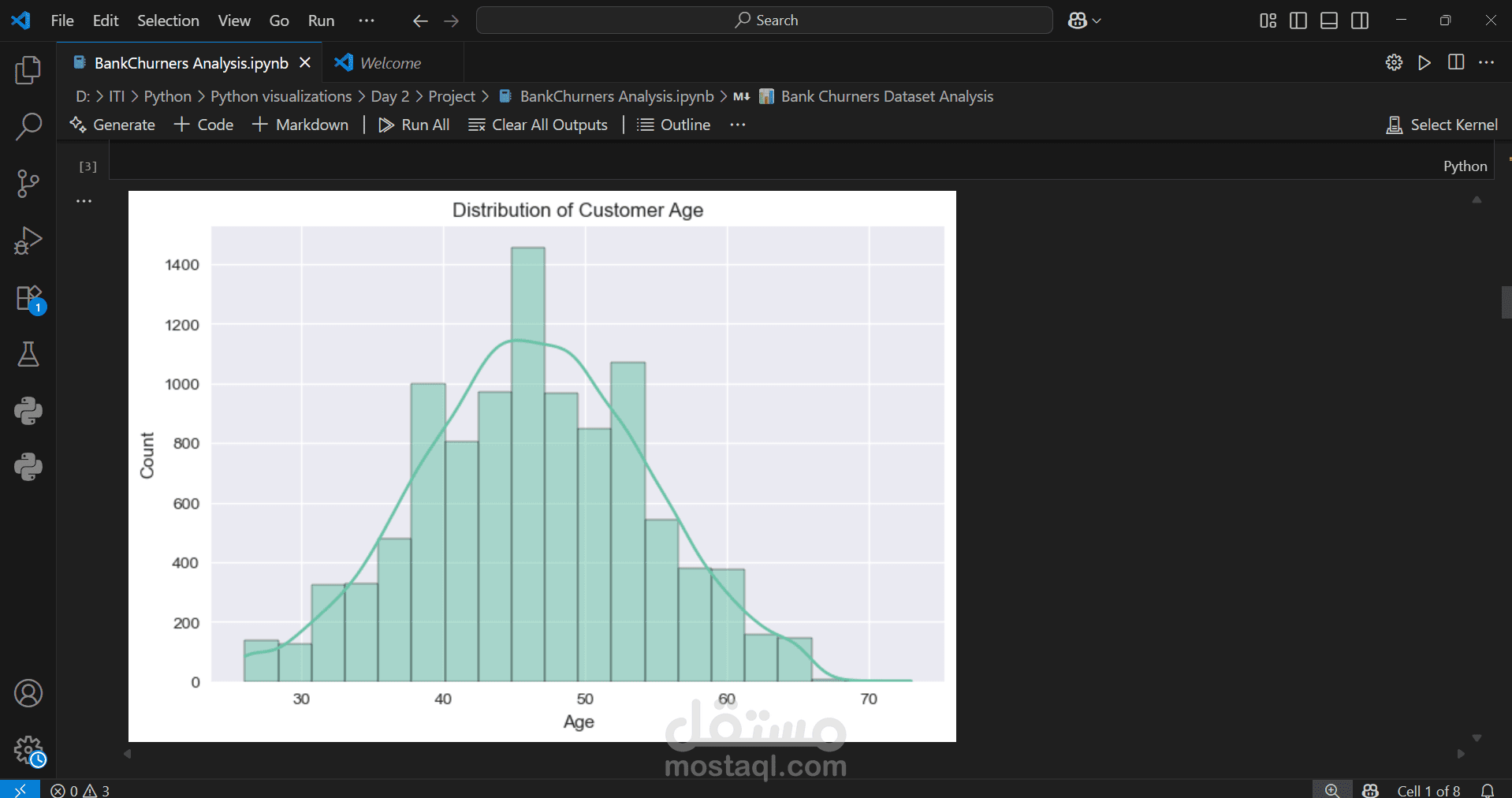Open the Explorer view in activity bar
Image resolution: width=1512 pixels, height=798 pixels.
point(28,70)
